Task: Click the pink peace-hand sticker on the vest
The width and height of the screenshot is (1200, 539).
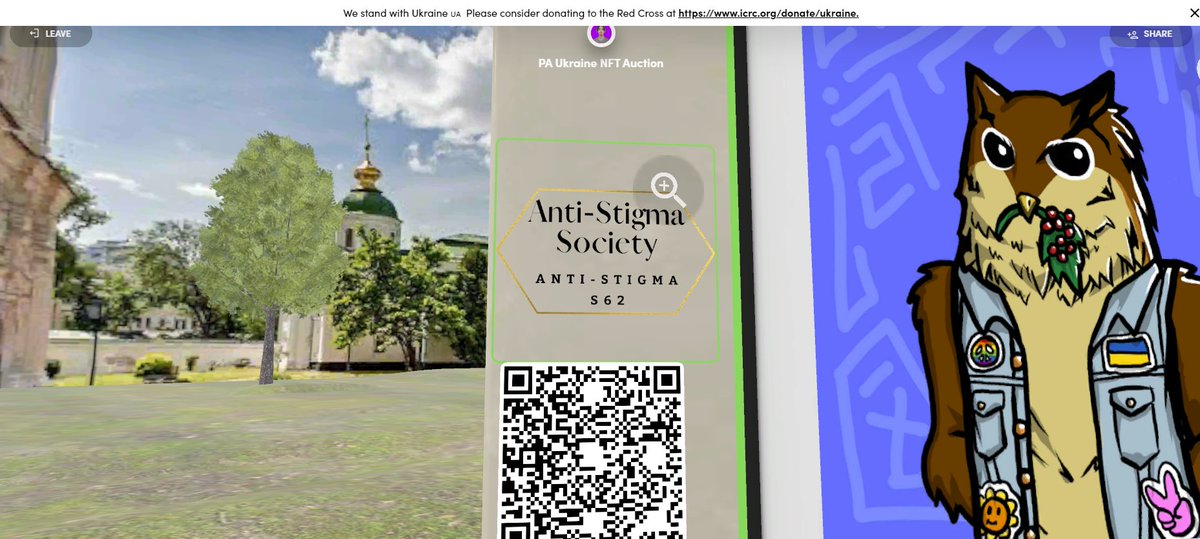Action: point(1168,502)
